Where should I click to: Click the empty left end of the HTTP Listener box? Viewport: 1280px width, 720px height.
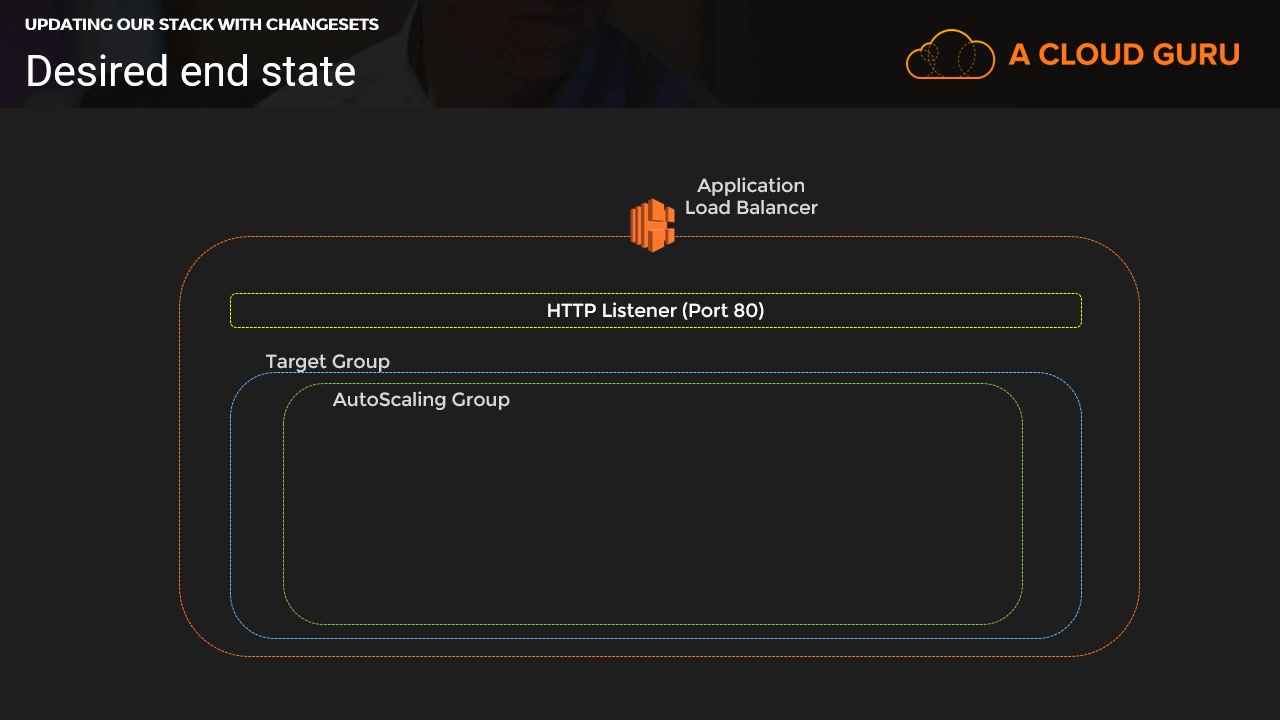click(x=330, y=311)
